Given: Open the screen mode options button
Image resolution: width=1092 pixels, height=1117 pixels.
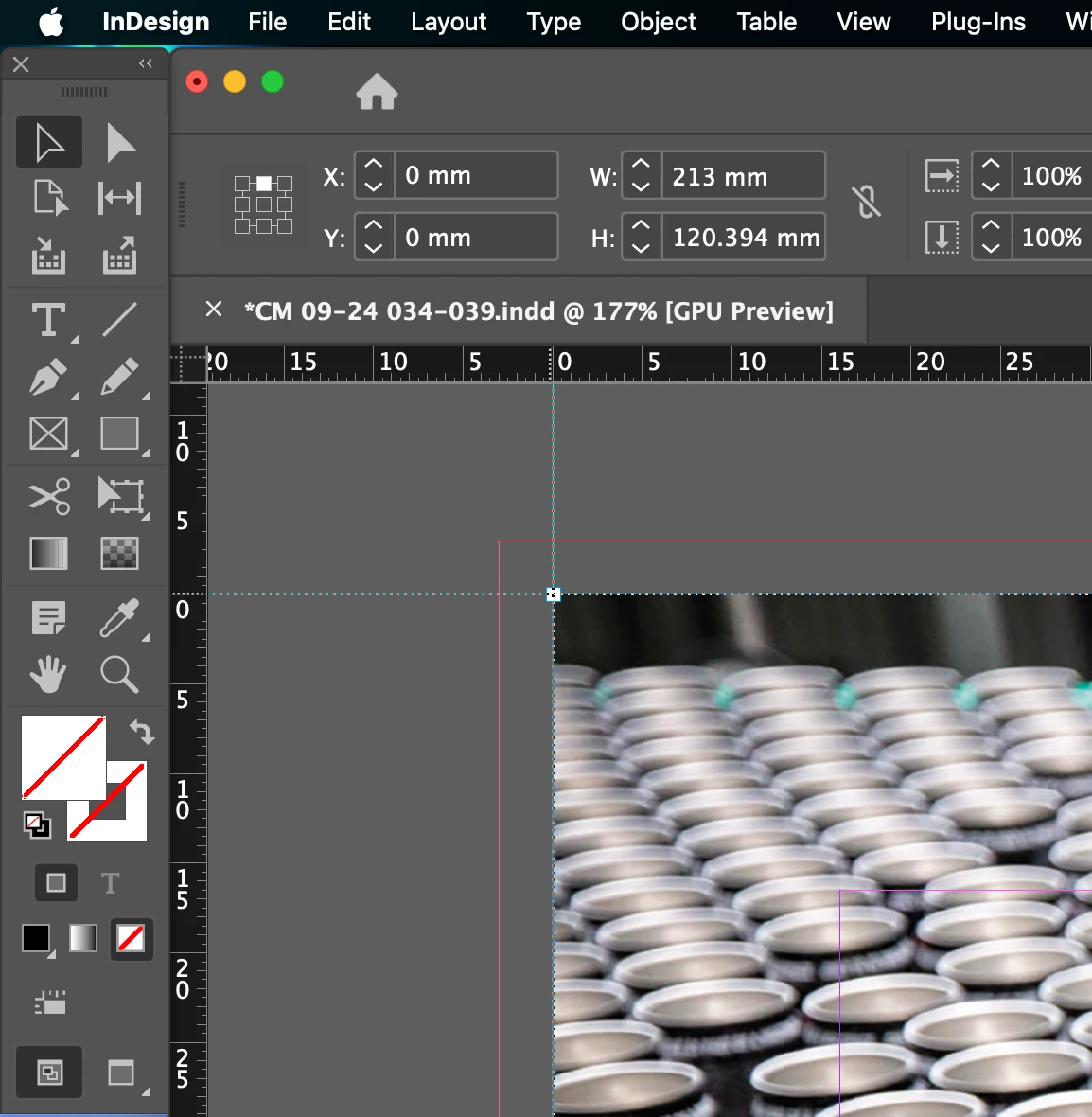Looking at the screenshot, I should pos(121,1073).
